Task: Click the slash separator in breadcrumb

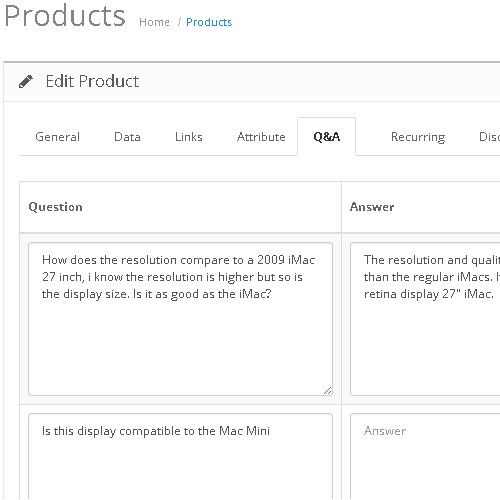Action: 179,22
